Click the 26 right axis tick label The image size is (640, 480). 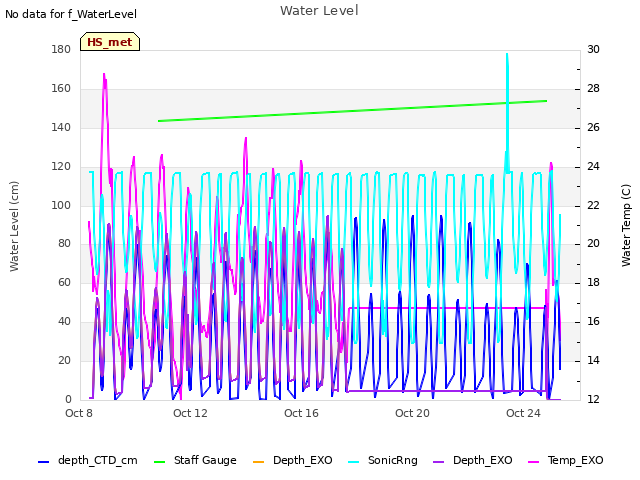point(593,127)
